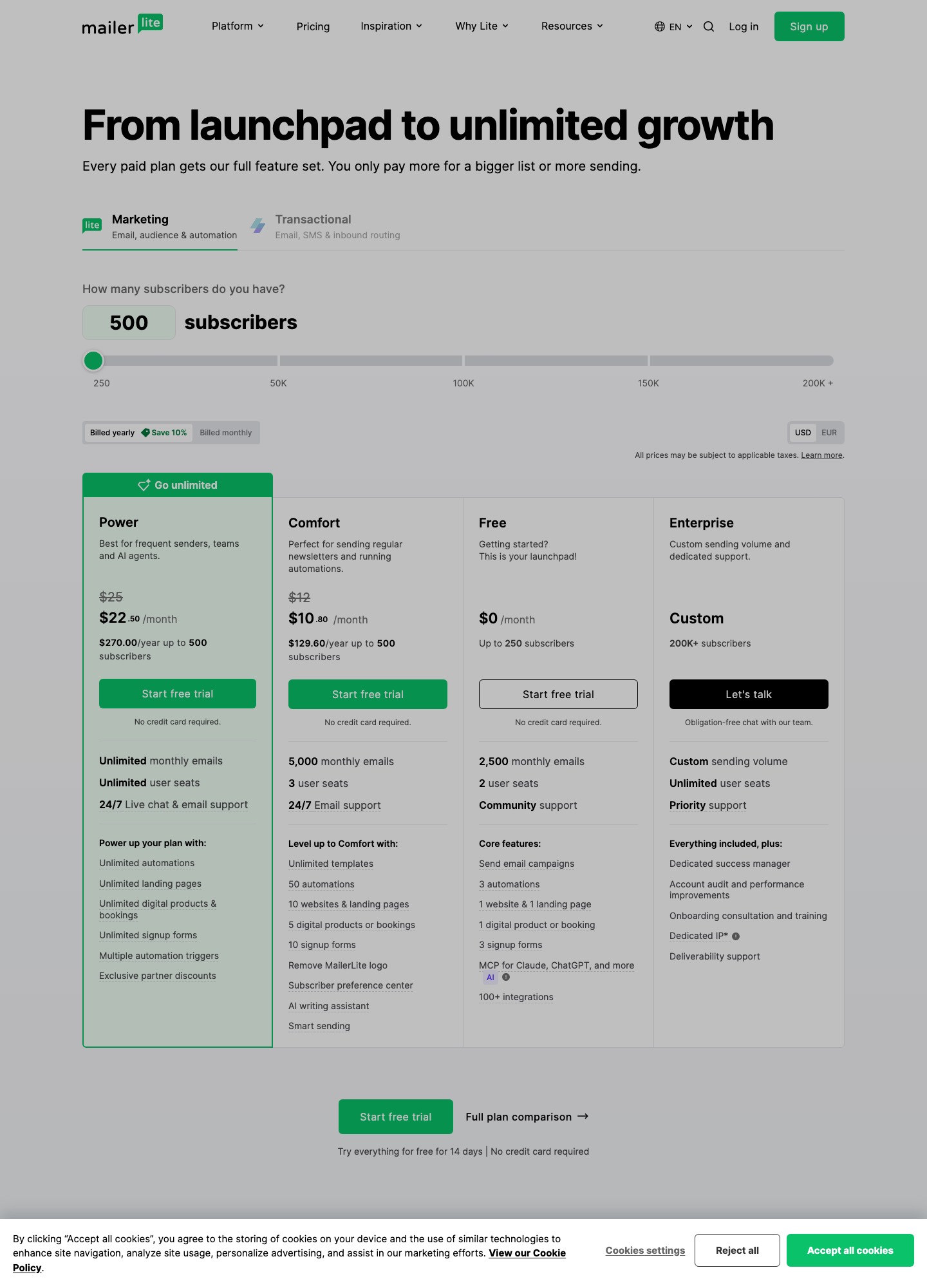Click the Sign up button
This screenshot has height=1288, width=927.
click(x=809, y=26)
